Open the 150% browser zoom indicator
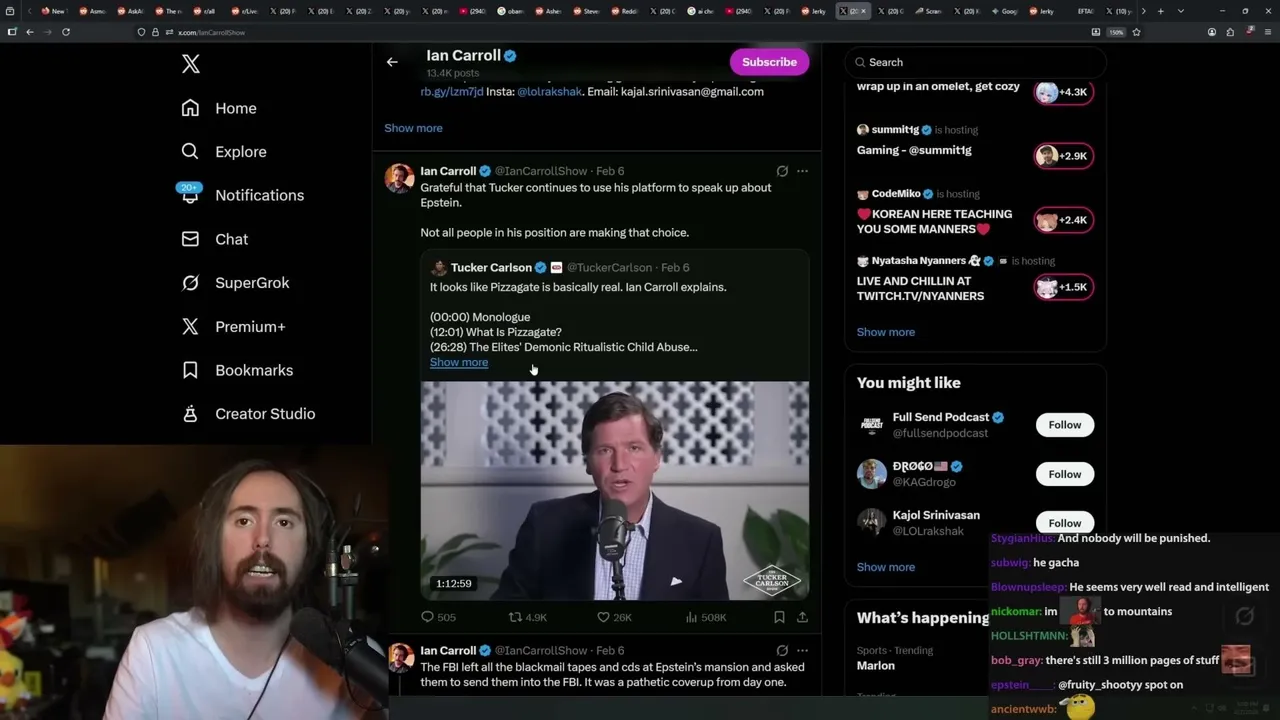 1117,32
